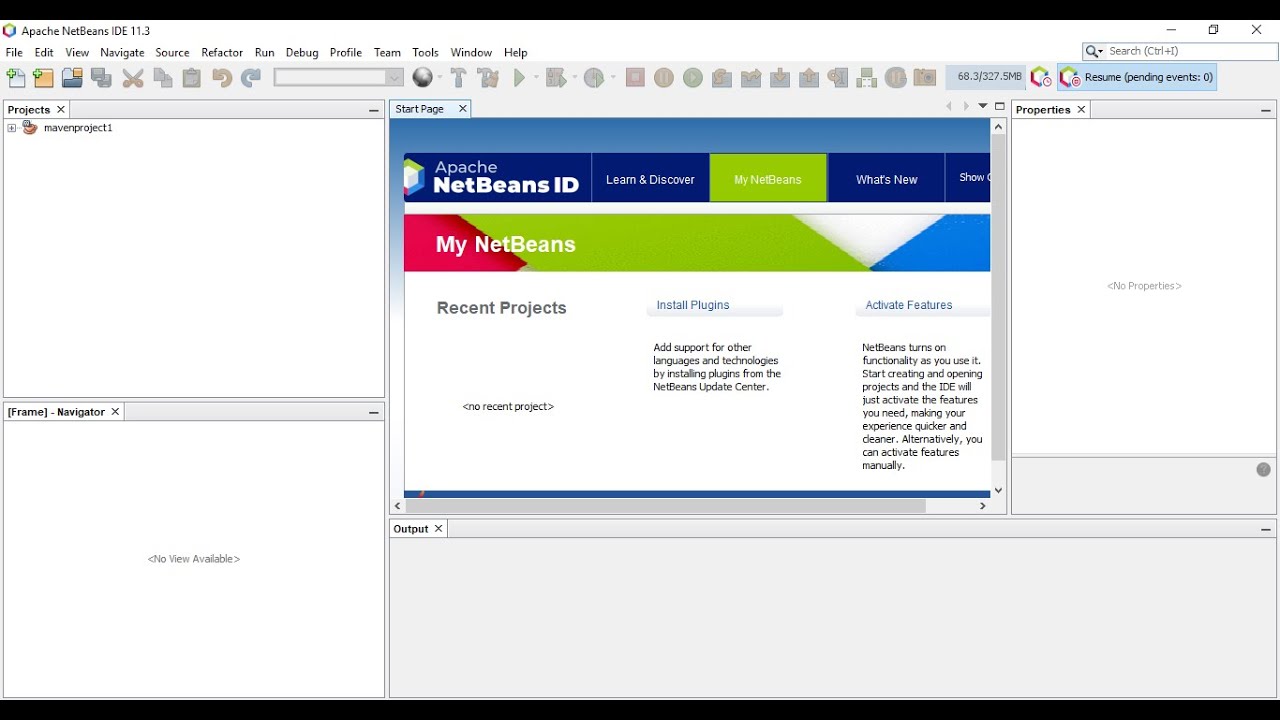This screenshot has height=720, width=1280.
Task: Close the Projects panel tab
Action: (61, 110)
